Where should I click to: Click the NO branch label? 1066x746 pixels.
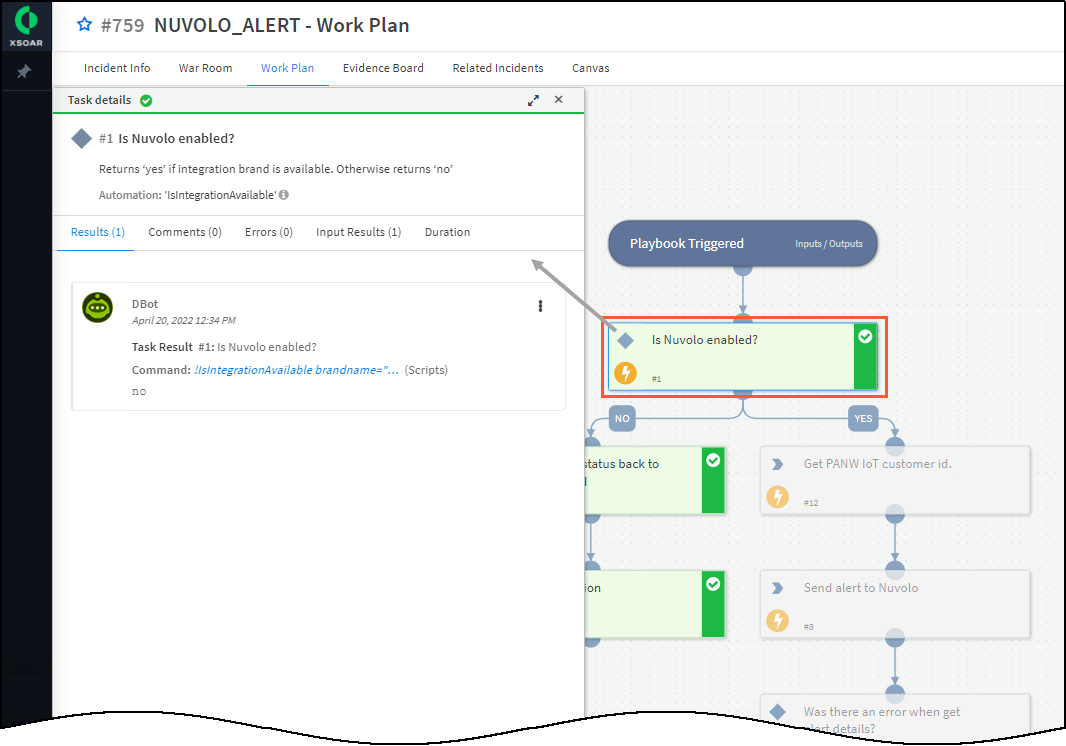click(622, 418)
